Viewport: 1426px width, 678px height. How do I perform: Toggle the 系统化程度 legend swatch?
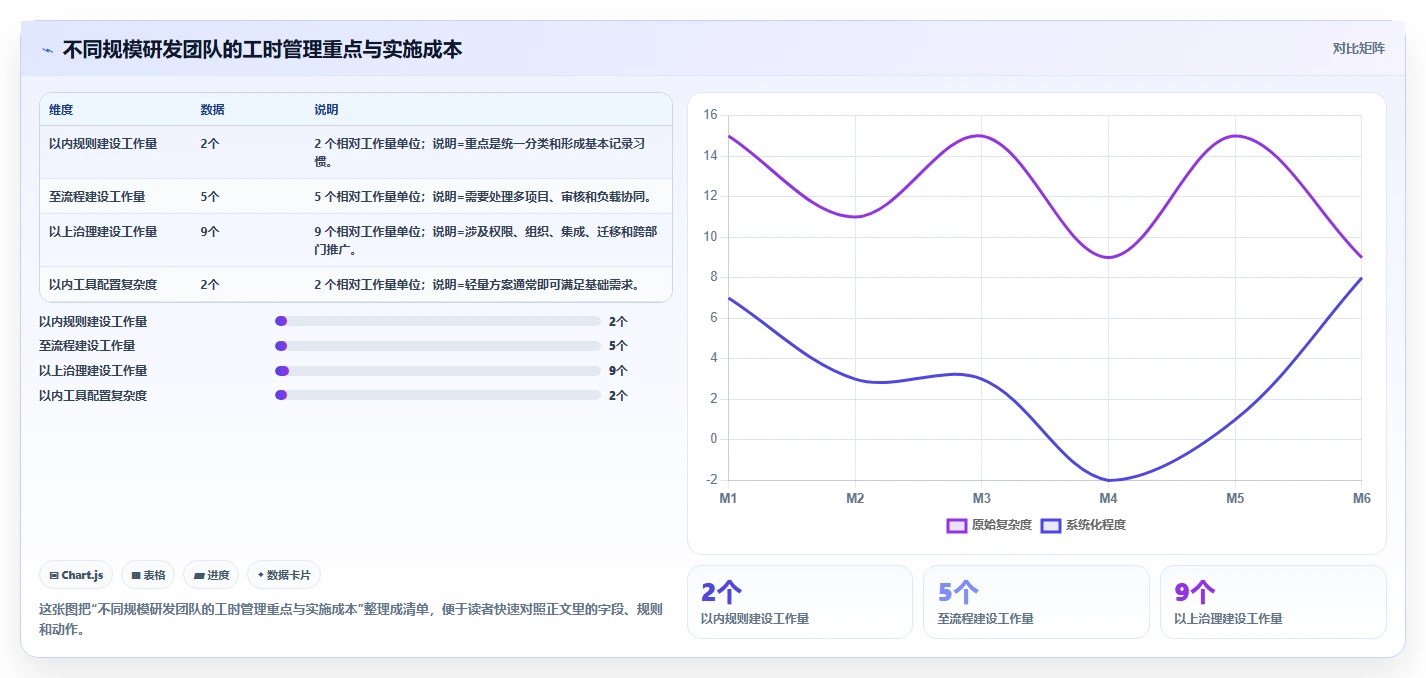click(x=1050, y=525)
